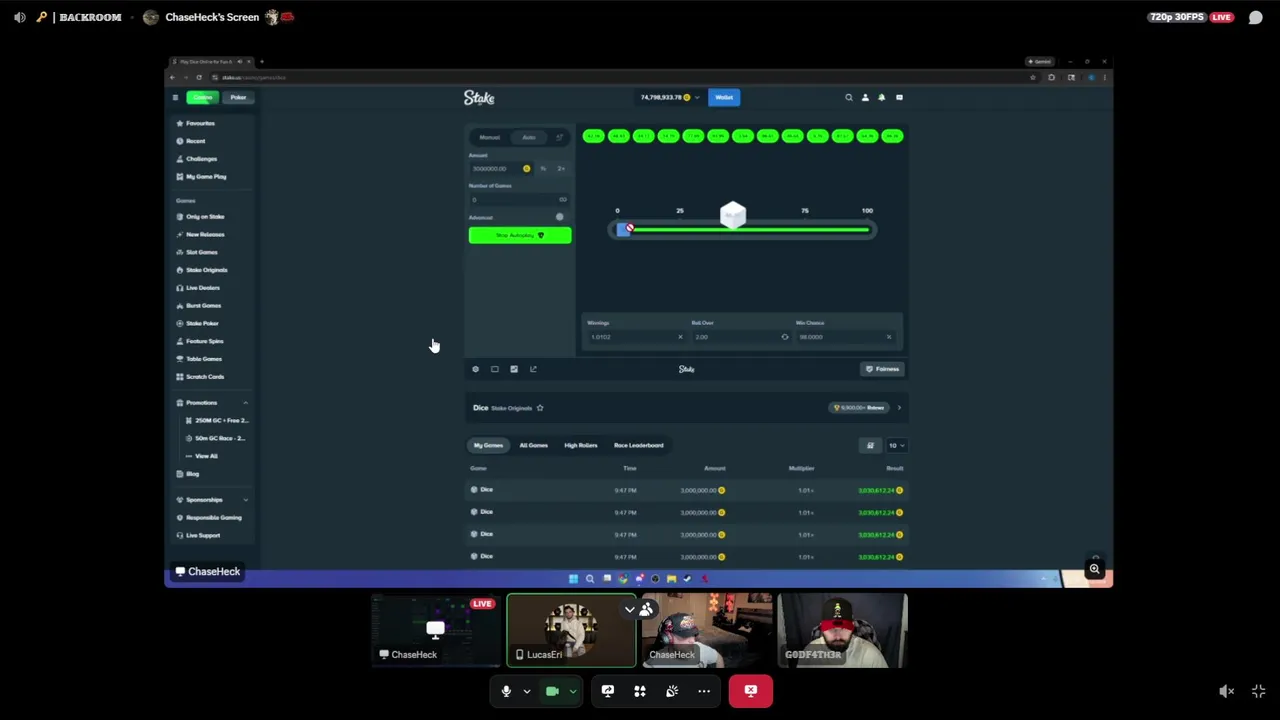Open My Game Play in the sidebar
Viewport: 1280px width, 720px height.
pyautogui.click(x=205, y=177)
